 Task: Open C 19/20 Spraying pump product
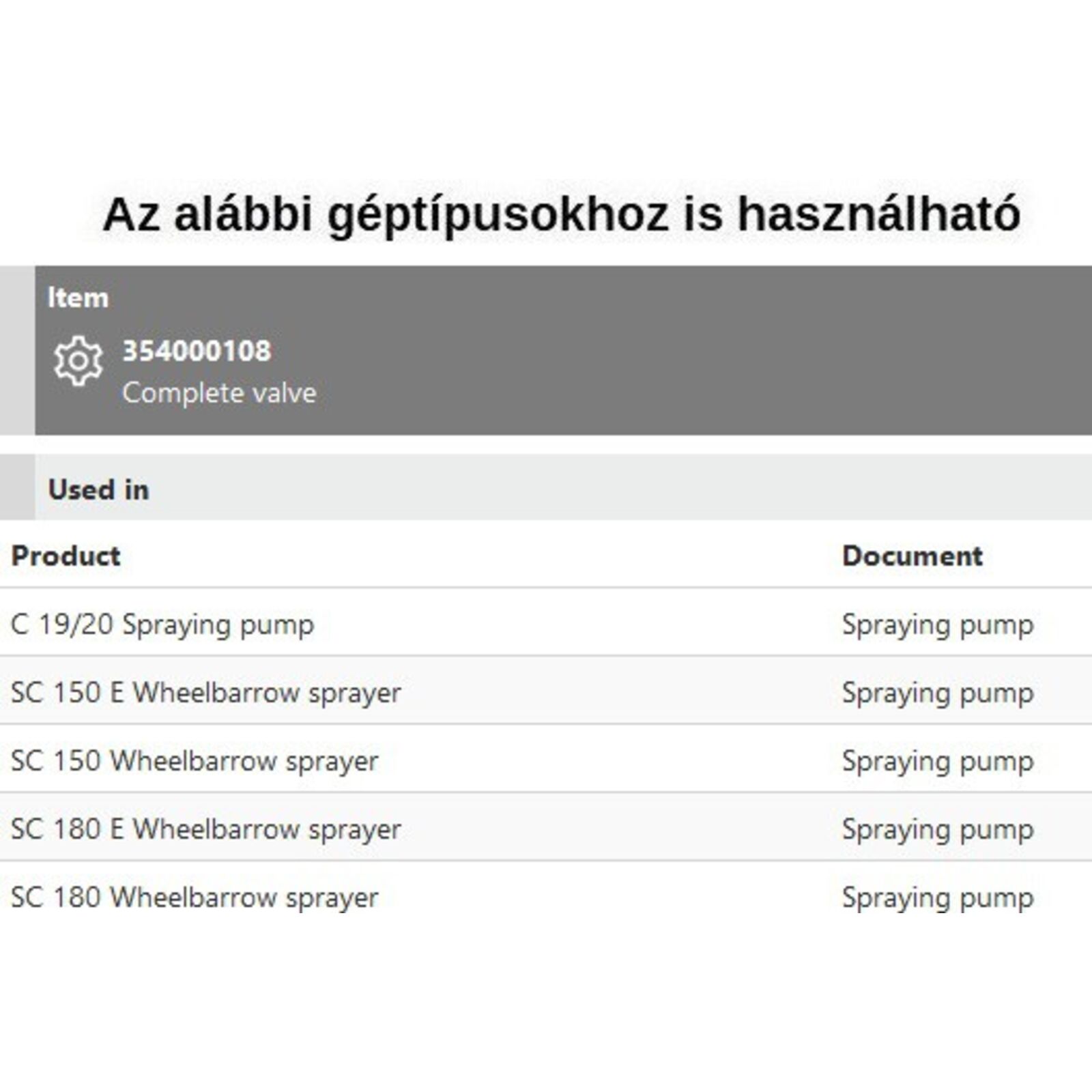[x=162, y=624]
